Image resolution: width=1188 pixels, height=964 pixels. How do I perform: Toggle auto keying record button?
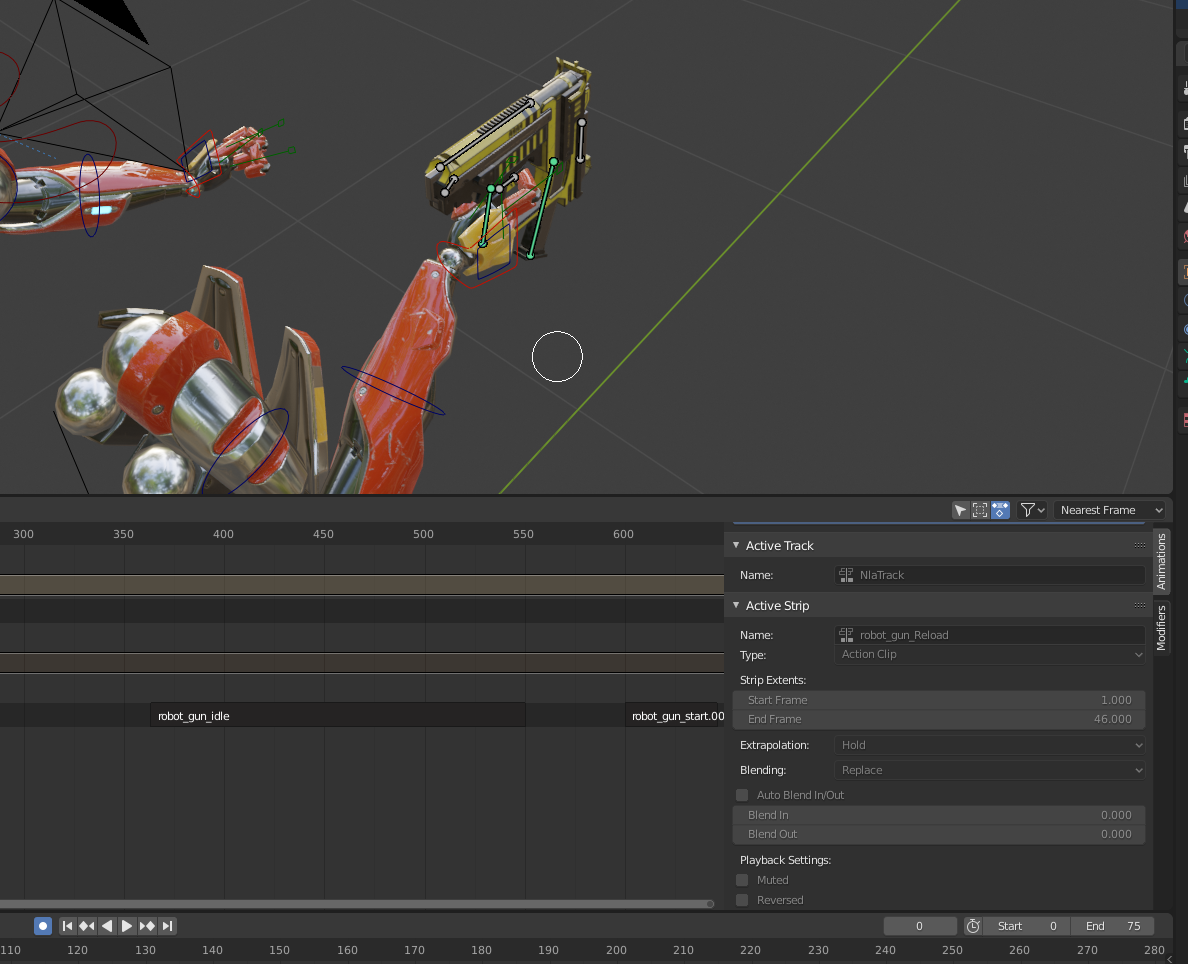43,926
